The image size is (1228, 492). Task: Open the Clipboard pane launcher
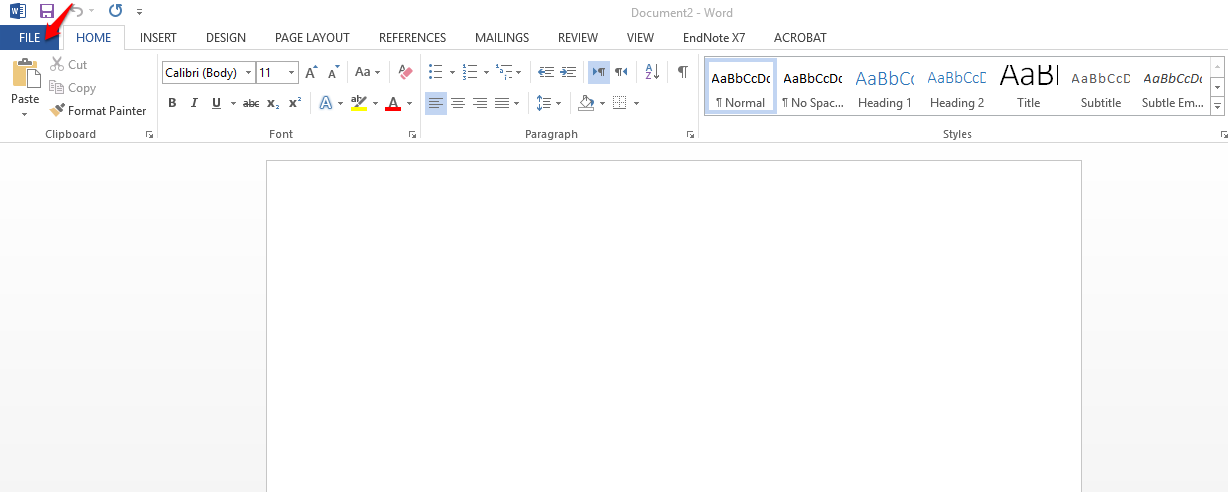(150, 134)
